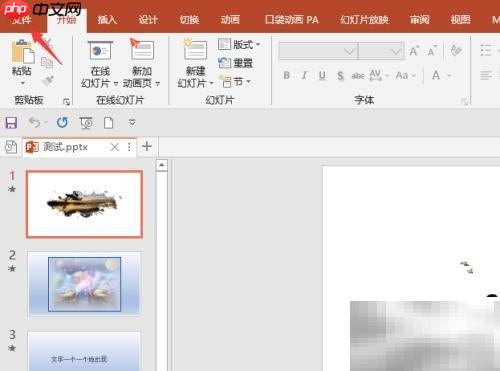Apply strikethrough abc icon
500x371 pixels.
coord(357,76)
